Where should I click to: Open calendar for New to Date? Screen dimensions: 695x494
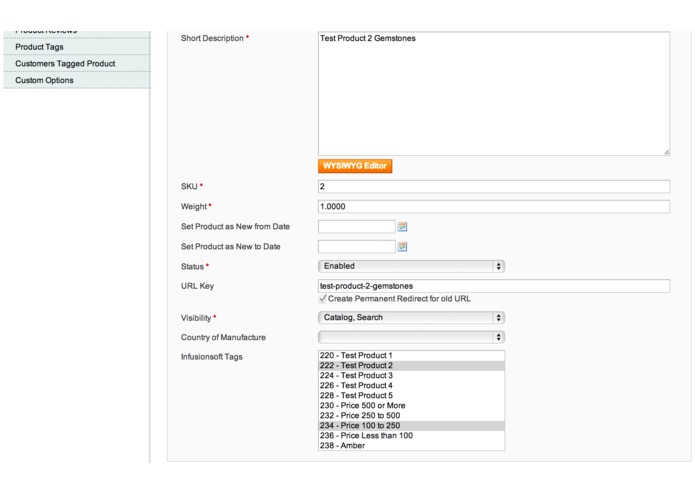point(402,246)
